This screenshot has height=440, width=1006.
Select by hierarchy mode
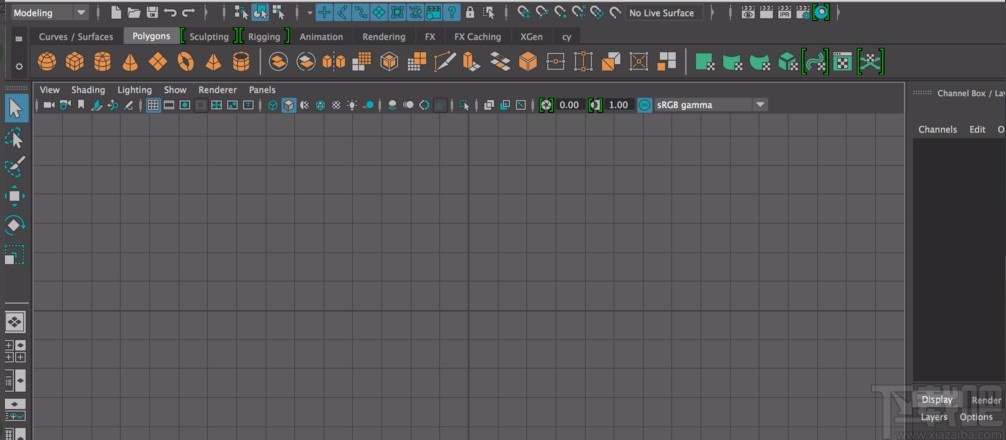(241, 12)
